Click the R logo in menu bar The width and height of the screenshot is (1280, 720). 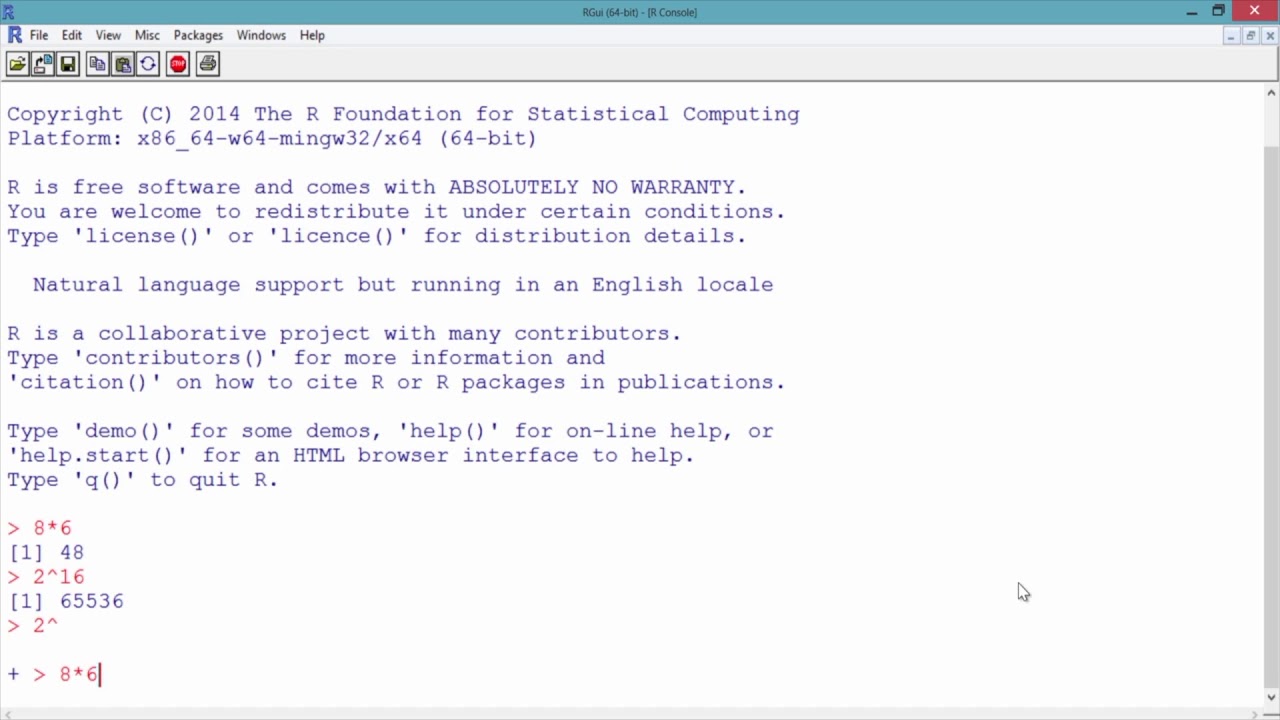click(15, 35)
